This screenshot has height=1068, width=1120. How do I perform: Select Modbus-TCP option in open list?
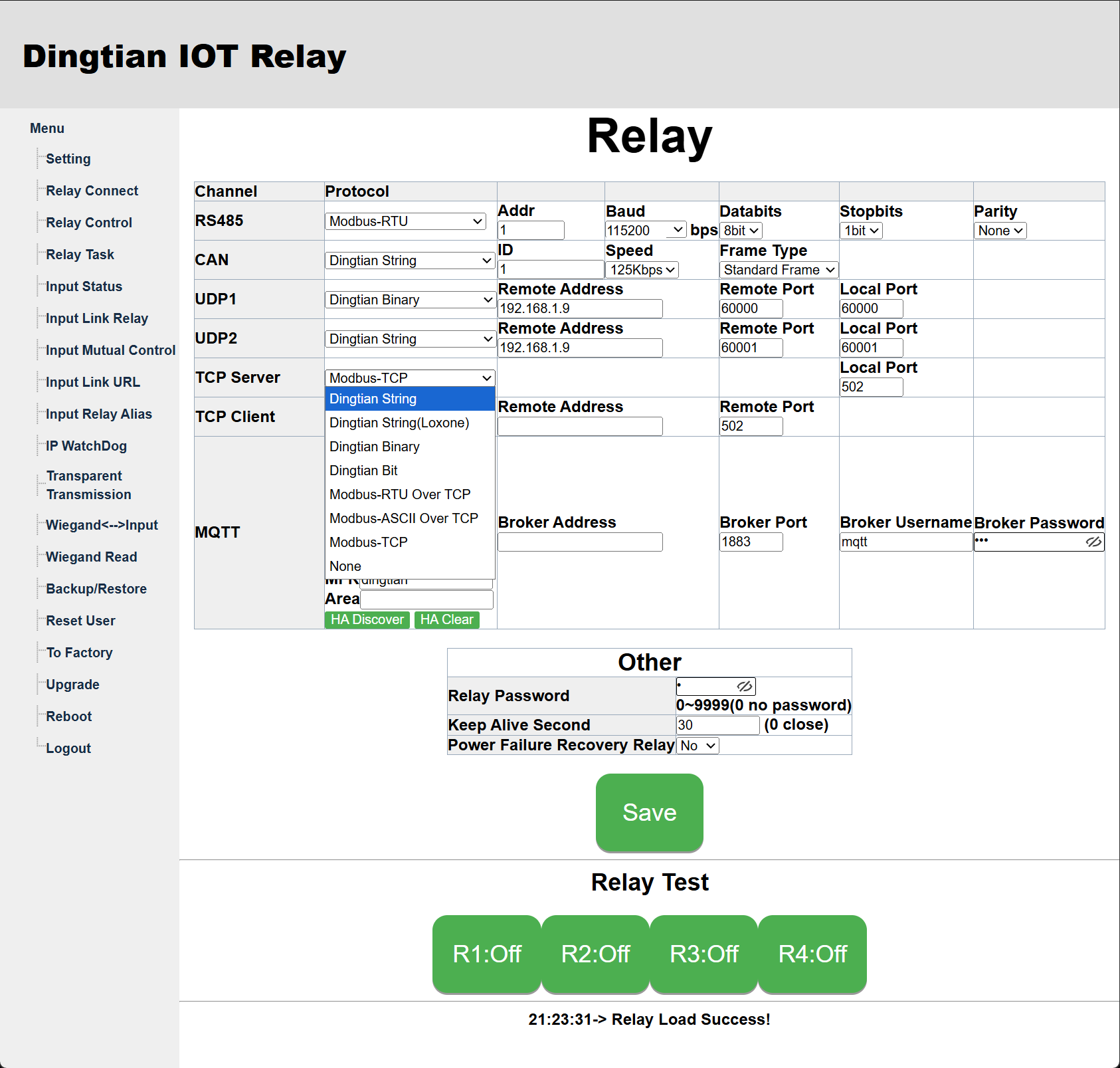[x=410, y=542]
